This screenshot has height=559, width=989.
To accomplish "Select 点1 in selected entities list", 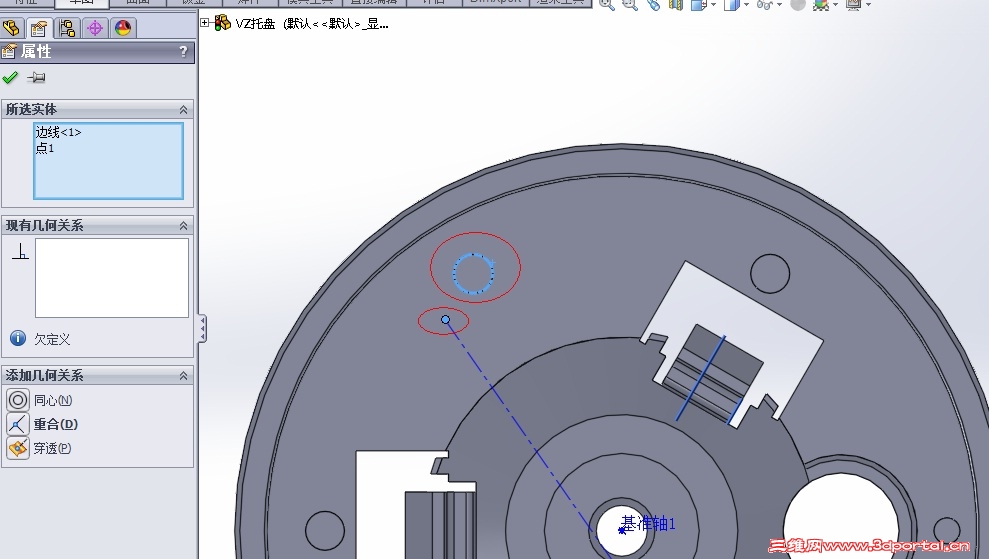I will 45,148.
